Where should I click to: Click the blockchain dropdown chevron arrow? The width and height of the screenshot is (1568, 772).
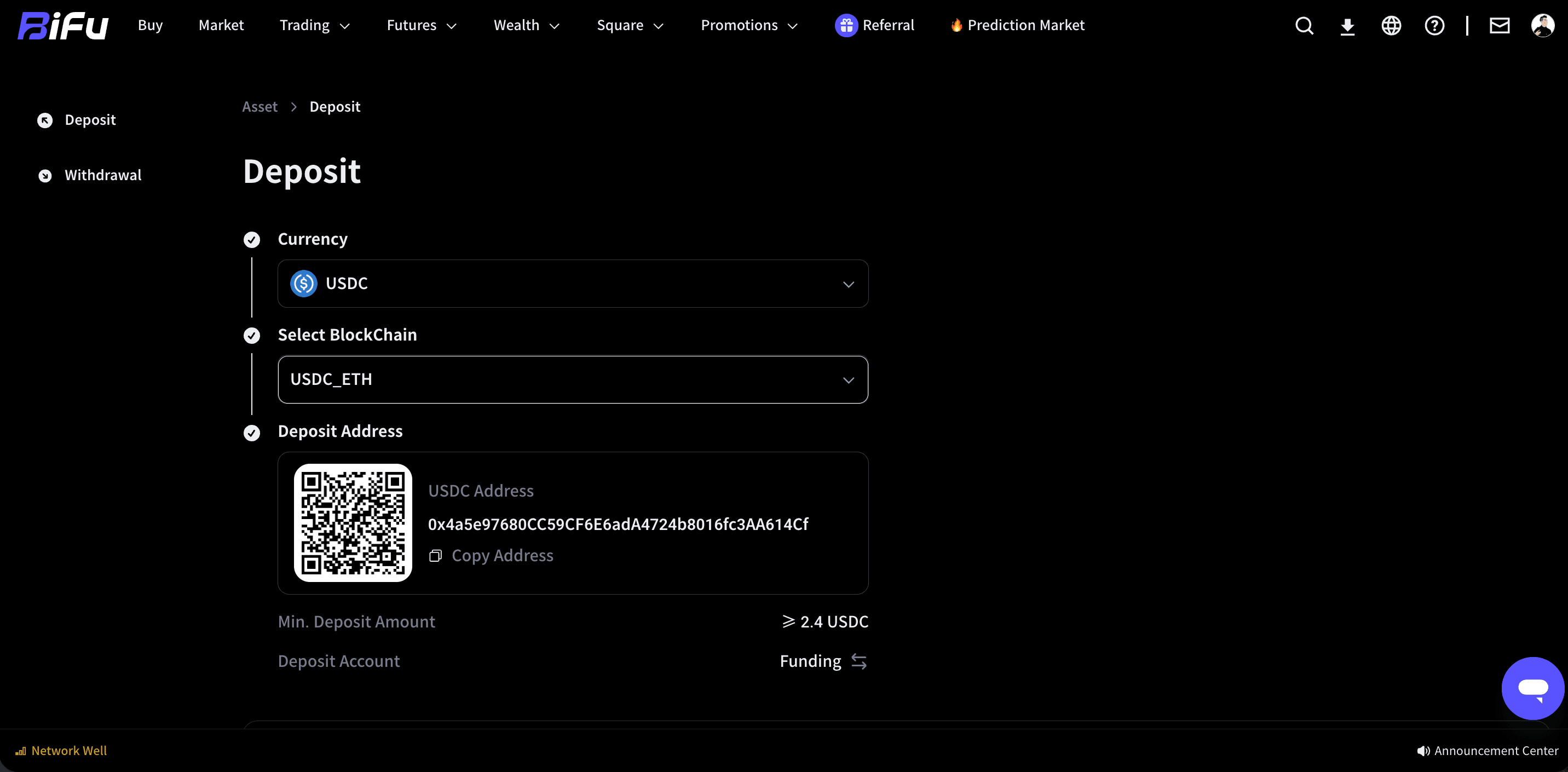coord(849,380)
